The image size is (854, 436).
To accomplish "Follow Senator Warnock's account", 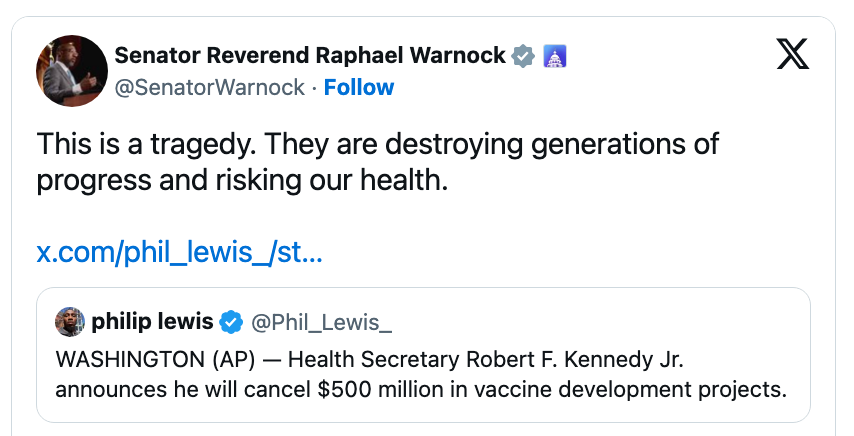I will (x=359, y=87).
